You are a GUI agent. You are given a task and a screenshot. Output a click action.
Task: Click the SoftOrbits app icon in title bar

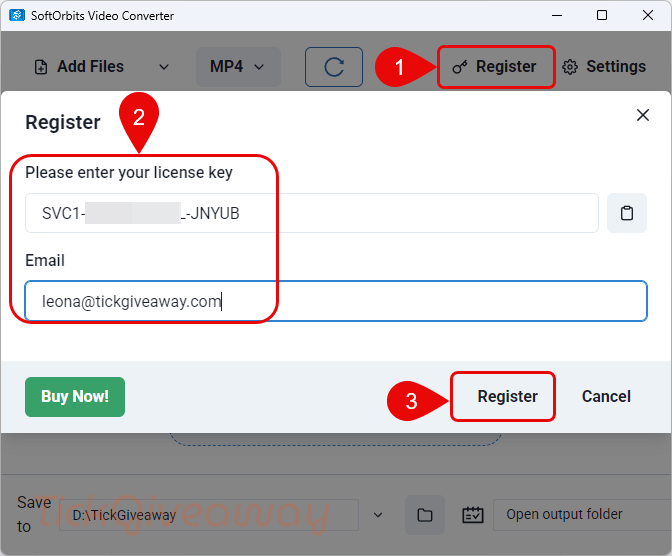pos(17,15)
